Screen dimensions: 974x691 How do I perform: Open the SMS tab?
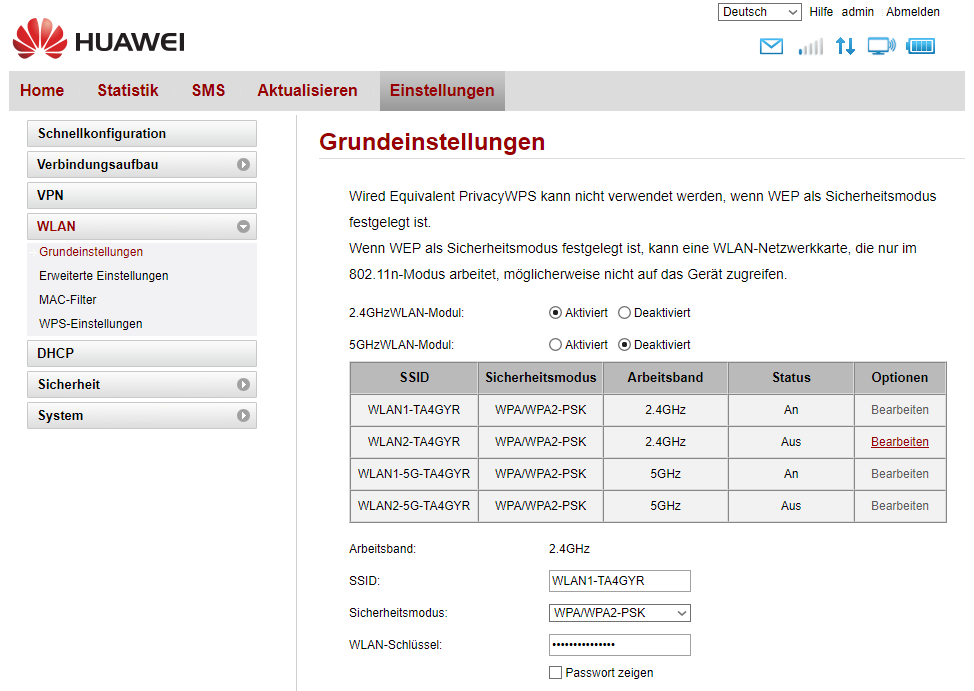[x=208, y=91]
